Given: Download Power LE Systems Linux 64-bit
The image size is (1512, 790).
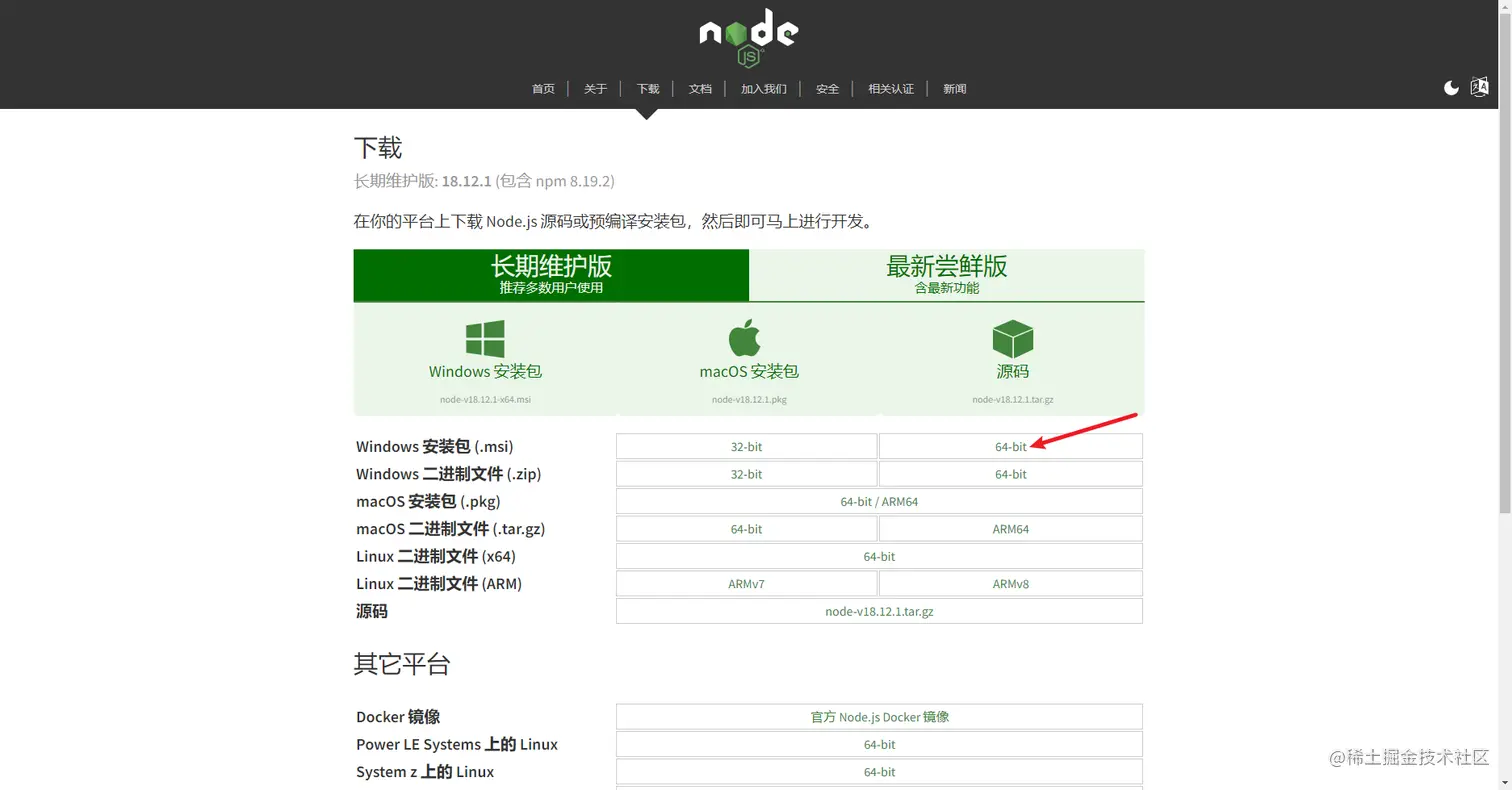Looking at the screenshot, I should pyautogui.click(x=879, y=744).
